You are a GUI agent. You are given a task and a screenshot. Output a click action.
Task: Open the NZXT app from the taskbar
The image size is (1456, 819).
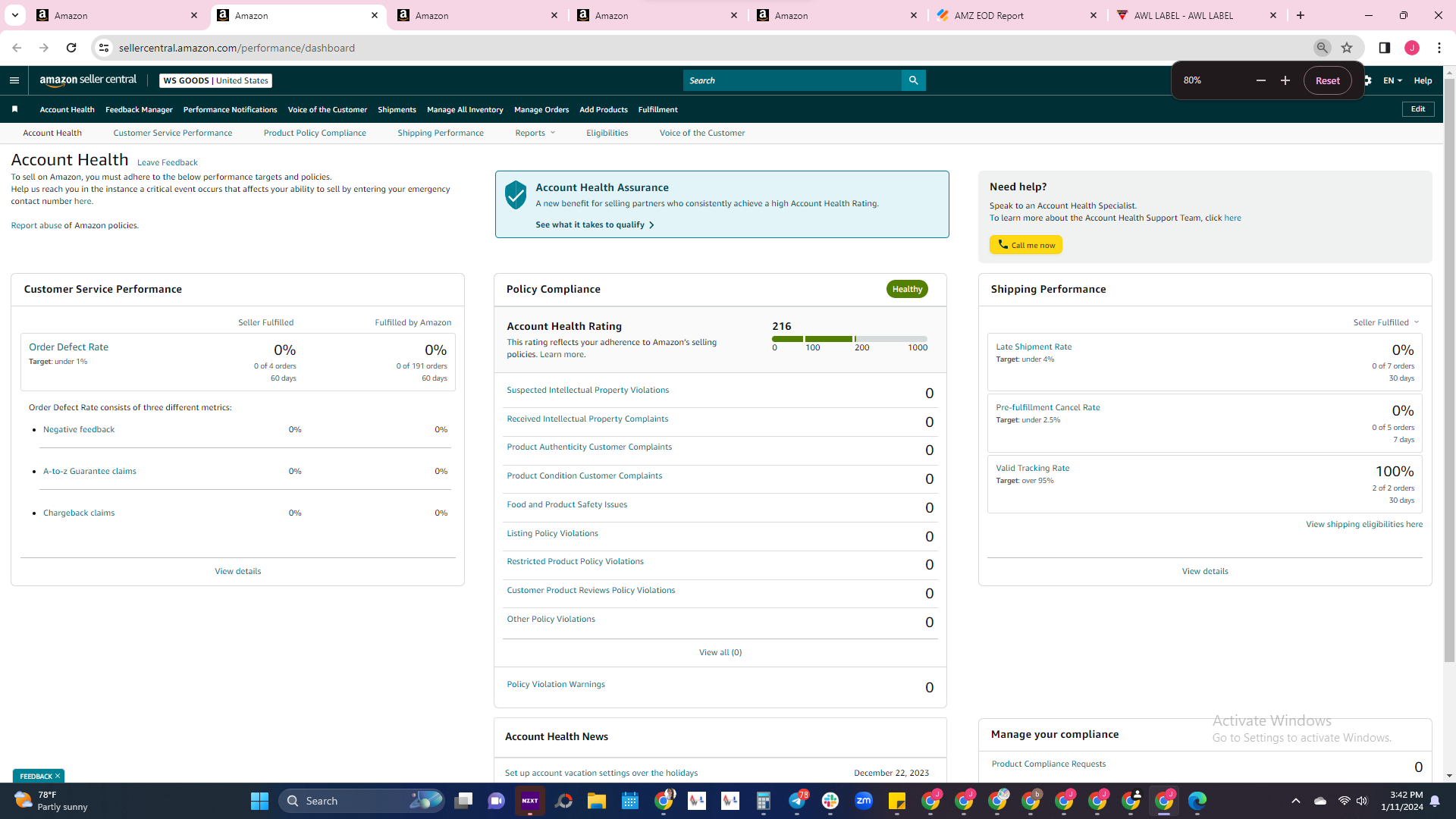pos(529,801)
